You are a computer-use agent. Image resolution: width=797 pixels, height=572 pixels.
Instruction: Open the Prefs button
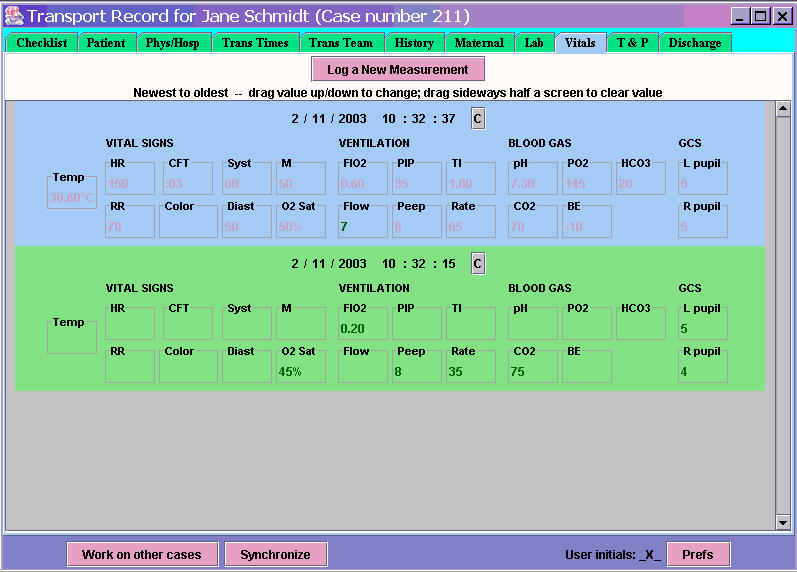coord(698,554)
